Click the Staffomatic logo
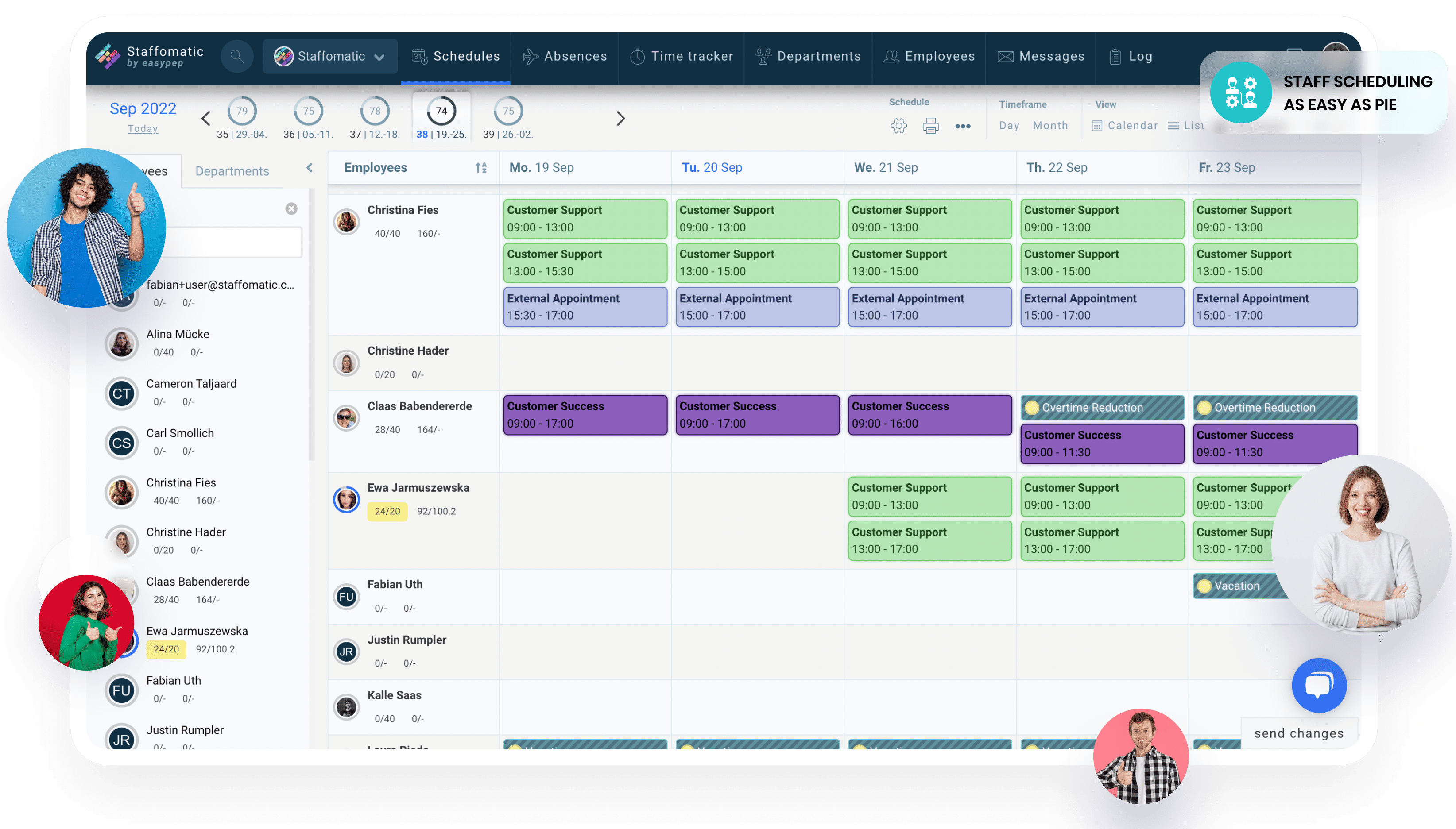This screenshot has height=829, width=1456. pos(150,56)
